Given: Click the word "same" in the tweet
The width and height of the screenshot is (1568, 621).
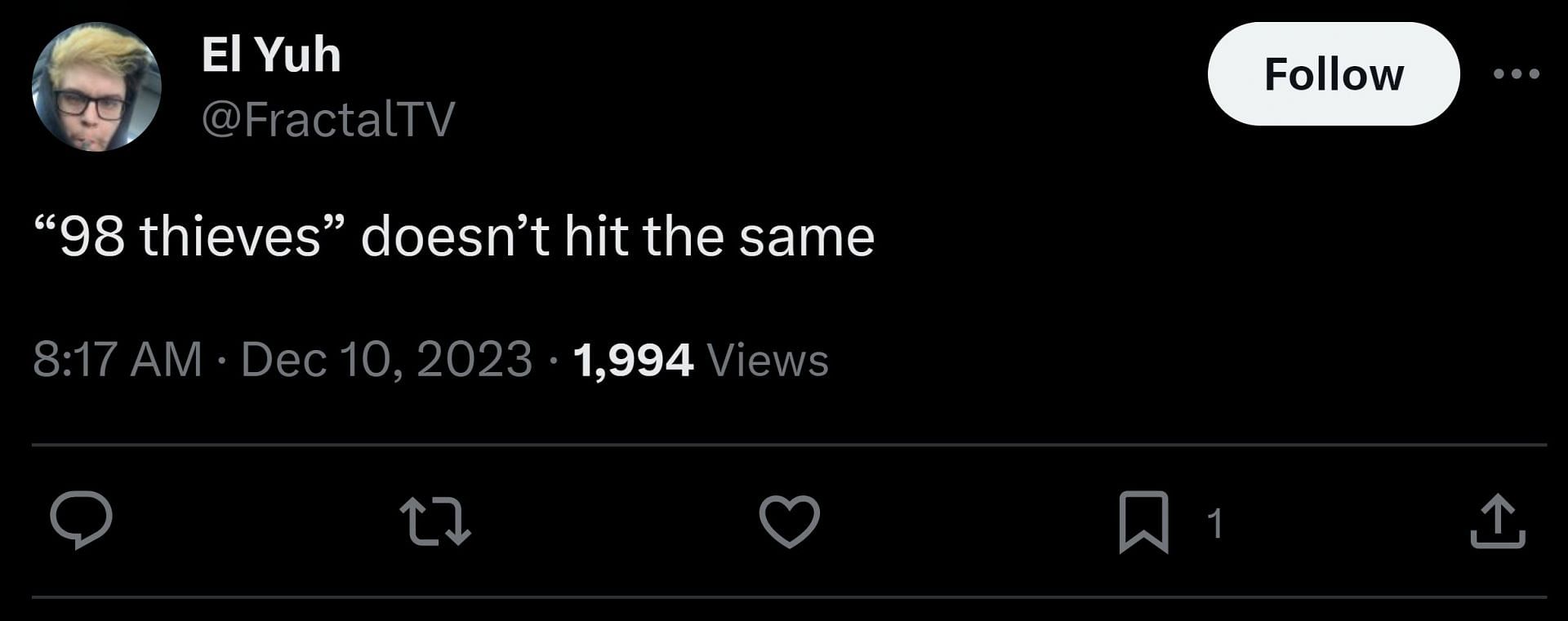Looking at the screenshot, I should pos(806,237).
